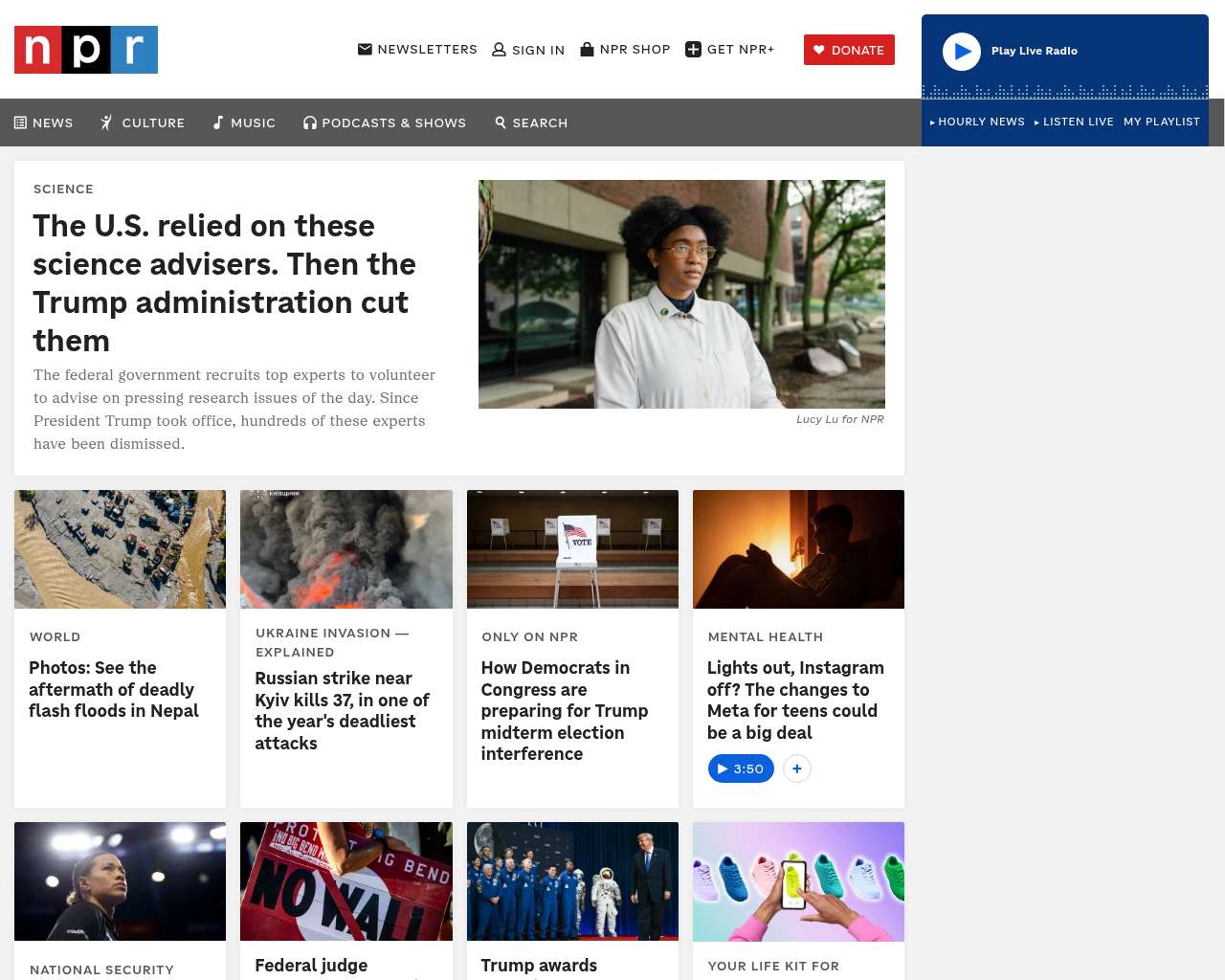Open the NPR logo home link

click(x=86, y=50)
